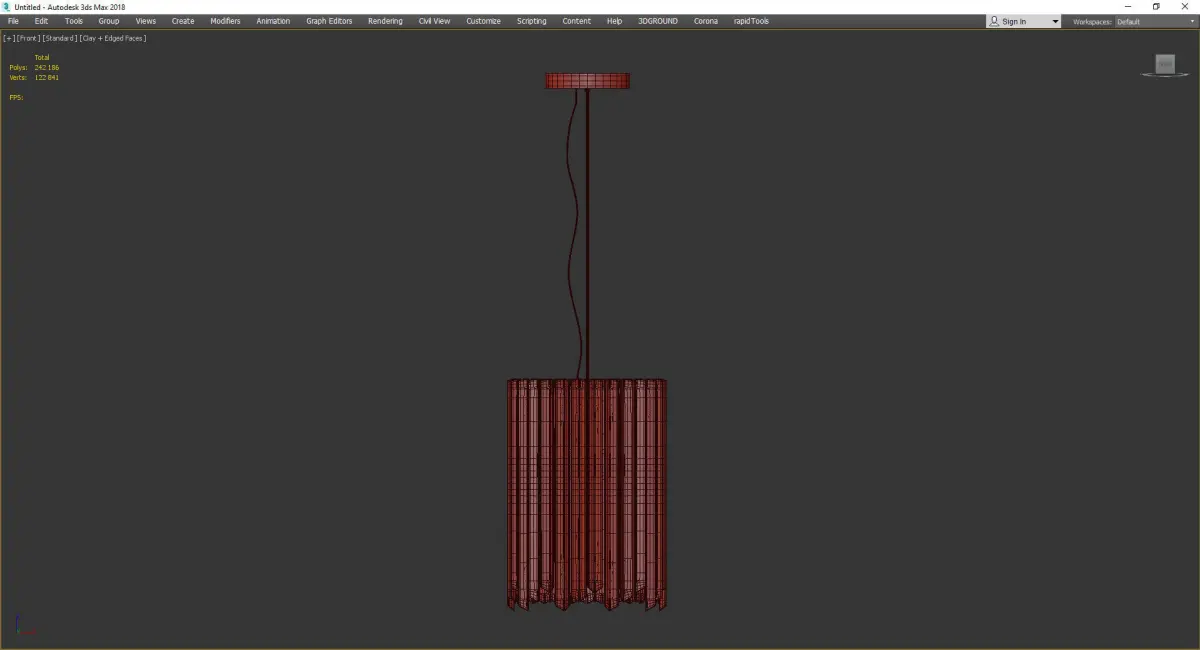The image size is (1200, 650).
Task: Open the Scripting menu
Action: click(x=532, y=21)
